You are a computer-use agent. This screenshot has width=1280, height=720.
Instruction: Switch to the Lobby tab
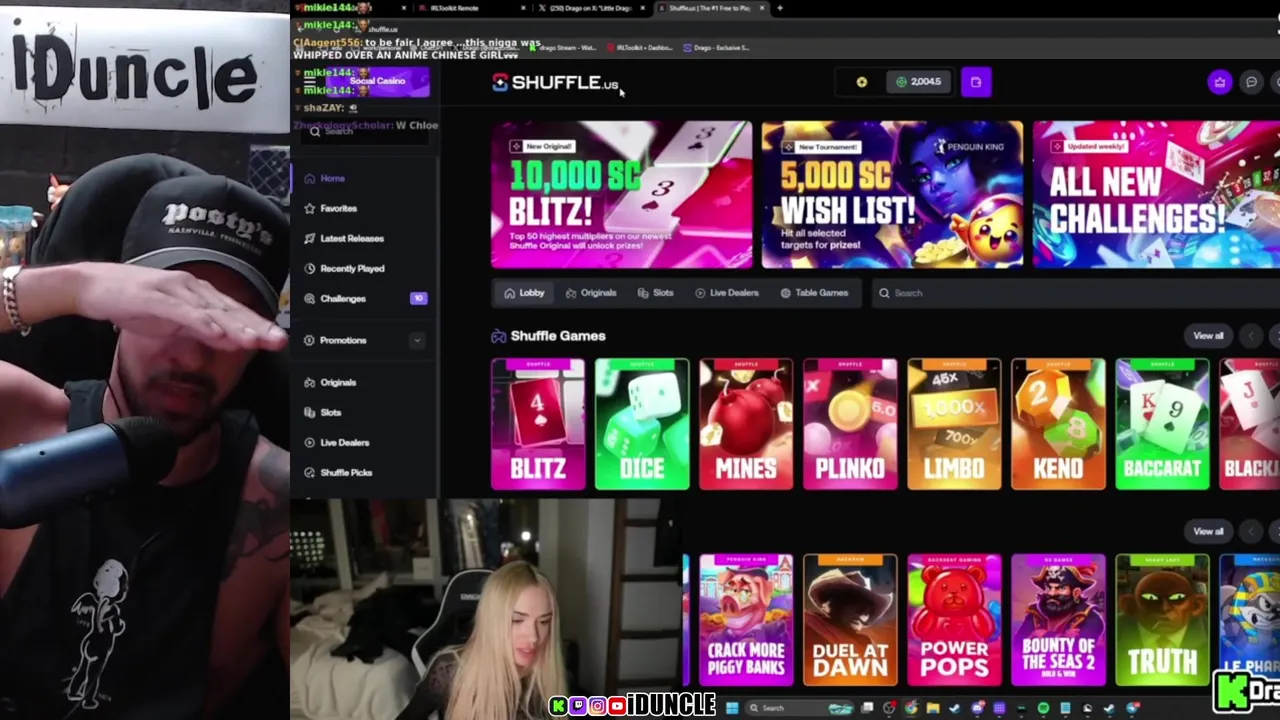[x=524, y=293]
